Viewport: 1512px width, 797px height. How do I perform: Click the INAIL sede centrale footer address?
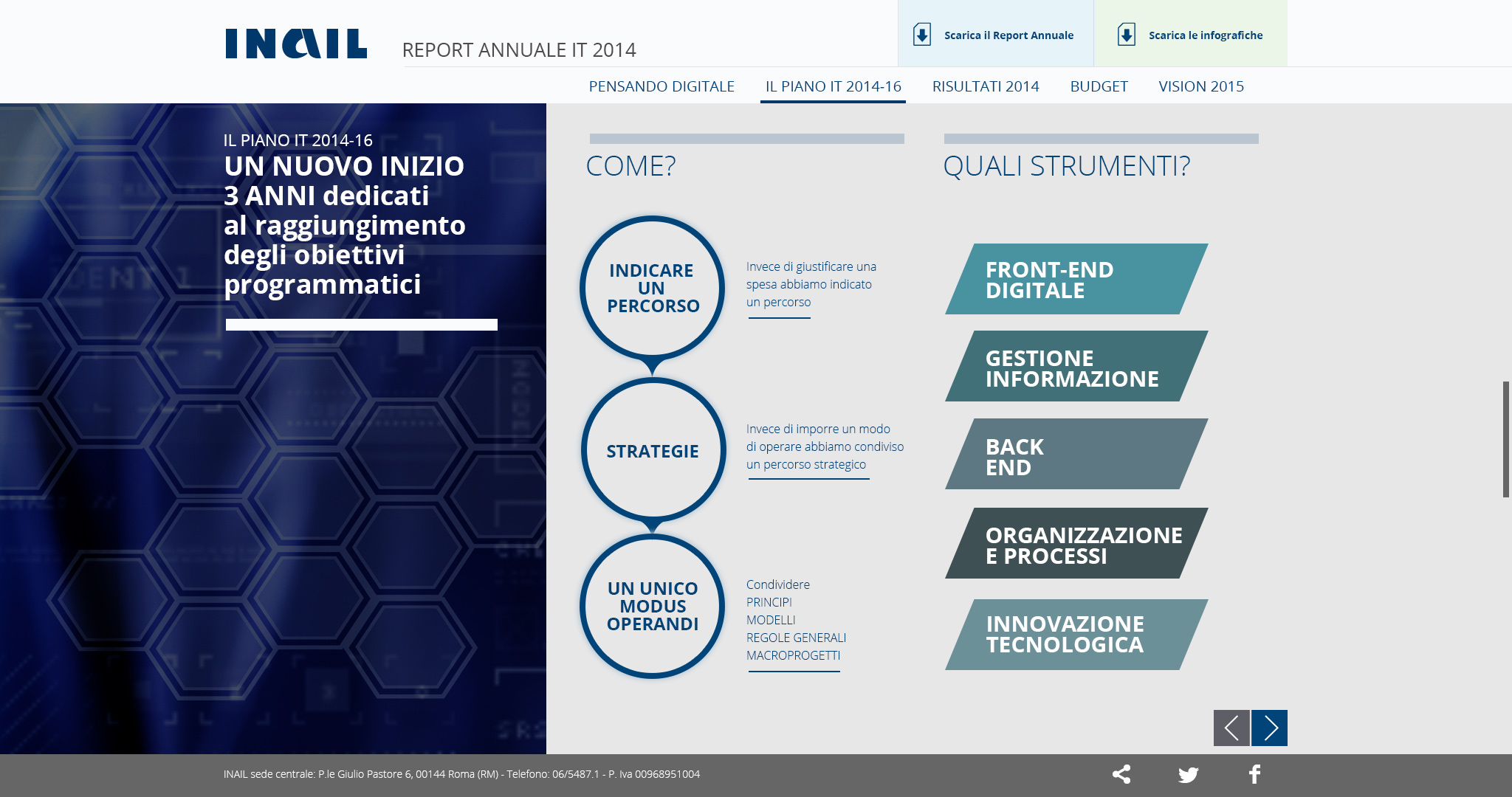pyautogui.click(x=461, y=774)
